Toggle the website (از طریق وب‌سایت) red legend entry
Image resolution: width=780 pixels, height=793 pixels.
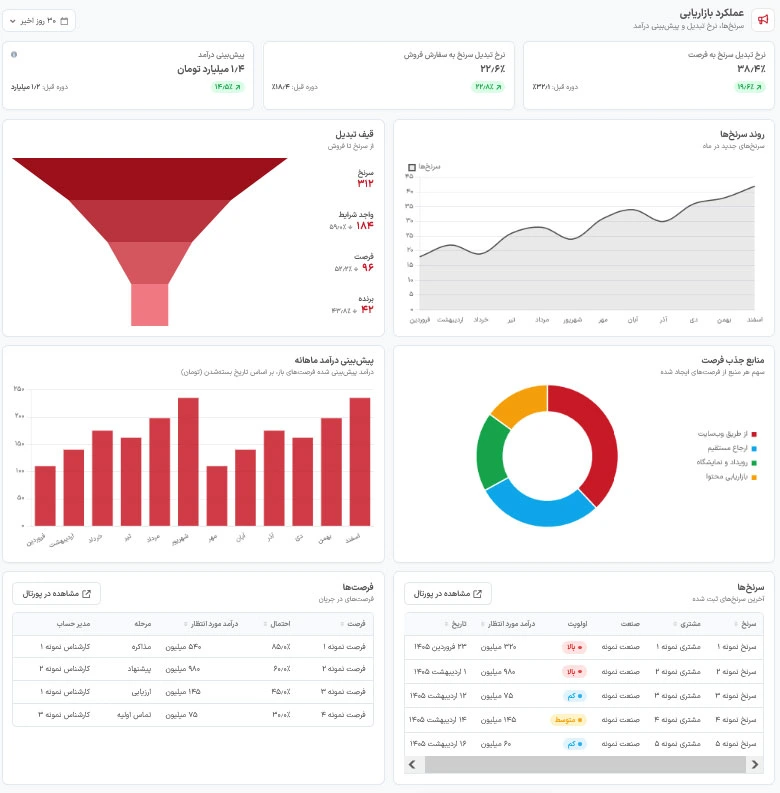tap(727, 434)
